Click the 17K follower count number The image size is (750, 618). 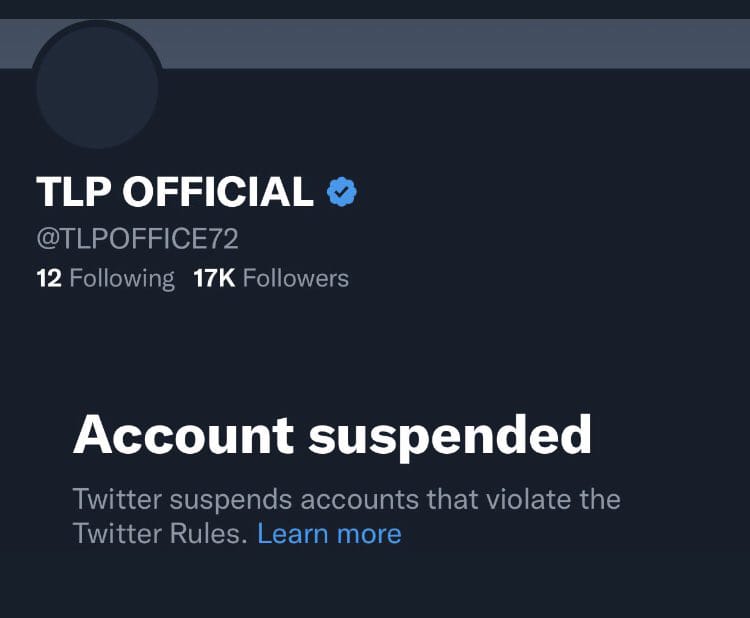click(x=214, y=278)
